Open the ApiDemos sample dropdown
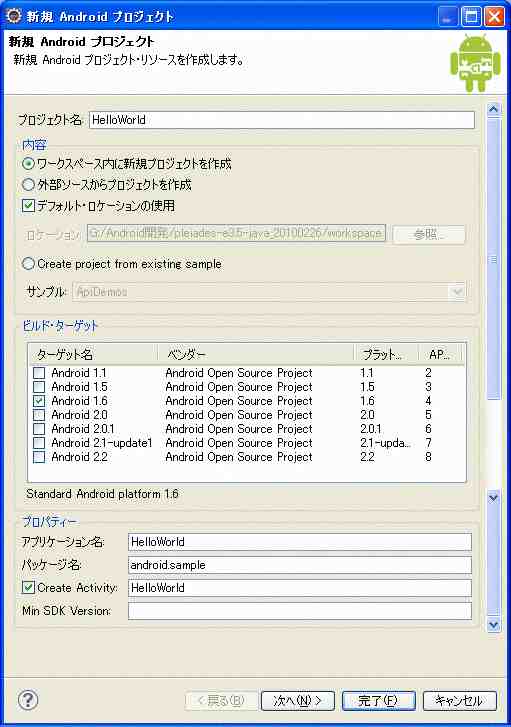 pos(457,292)
